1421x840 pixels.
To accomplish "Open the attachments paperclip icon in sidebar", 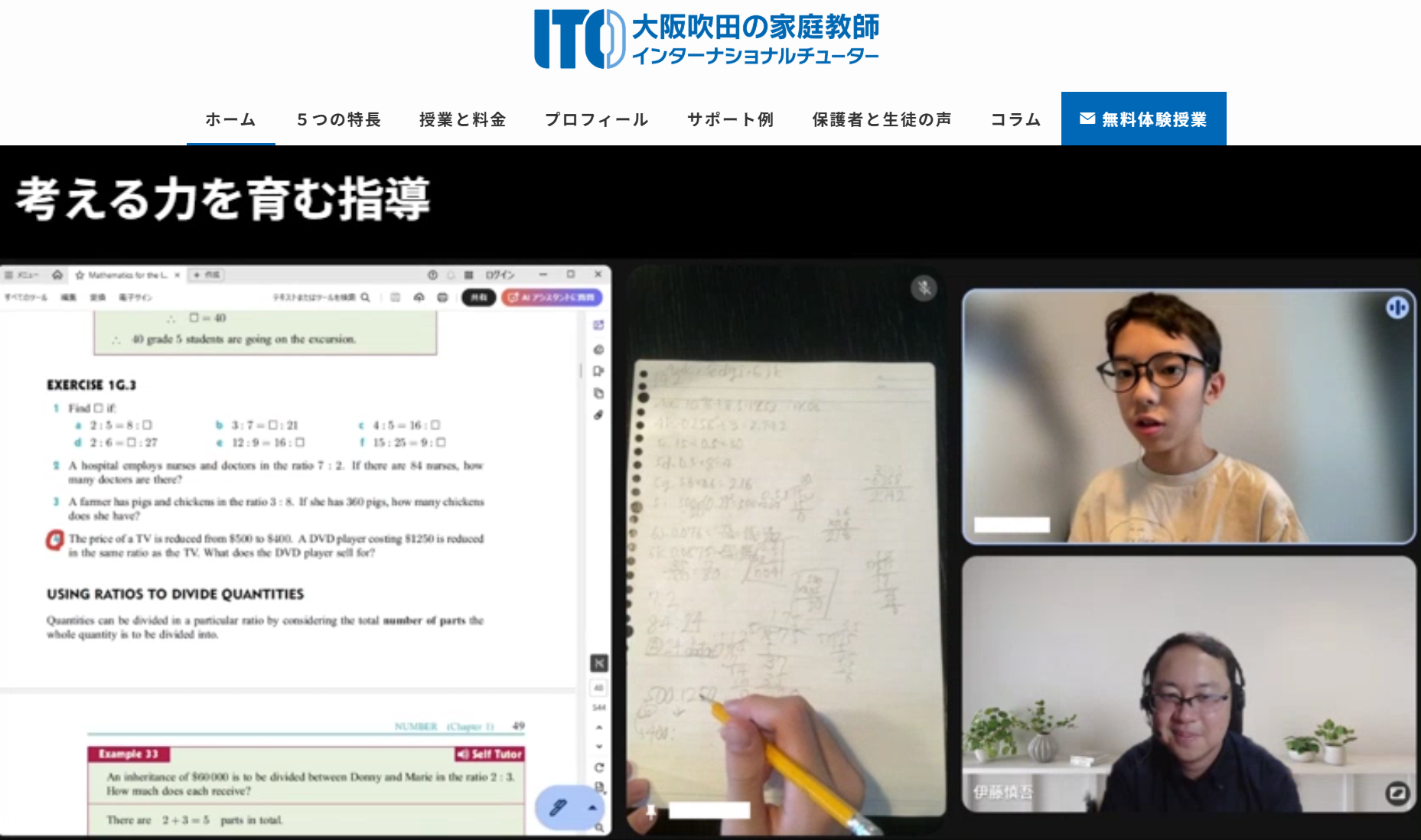I will [x=598, y=415].
